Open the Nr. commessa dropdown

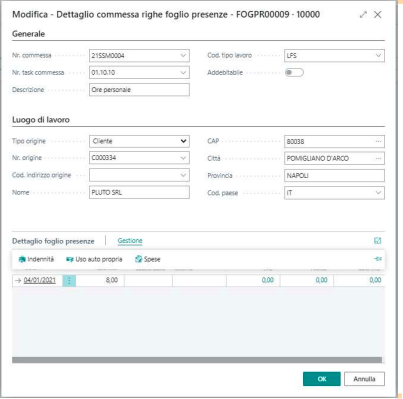click(x=183, y=55)
